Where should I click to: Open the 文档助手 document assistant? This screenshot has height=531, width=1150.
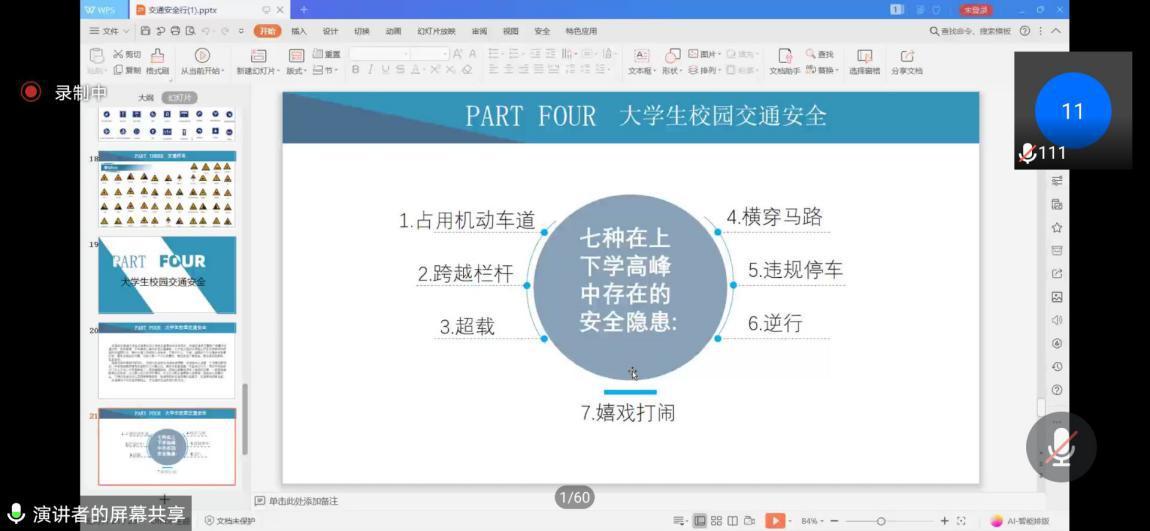(x=785, y=60)
